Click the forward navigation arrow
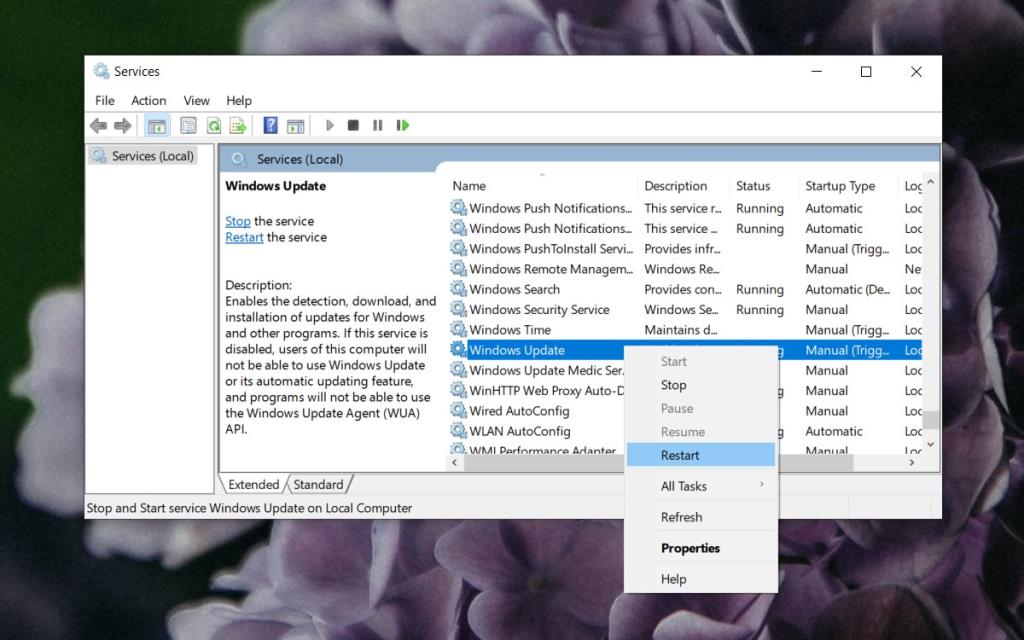1024x640 pixels. (x=122, y=125)
